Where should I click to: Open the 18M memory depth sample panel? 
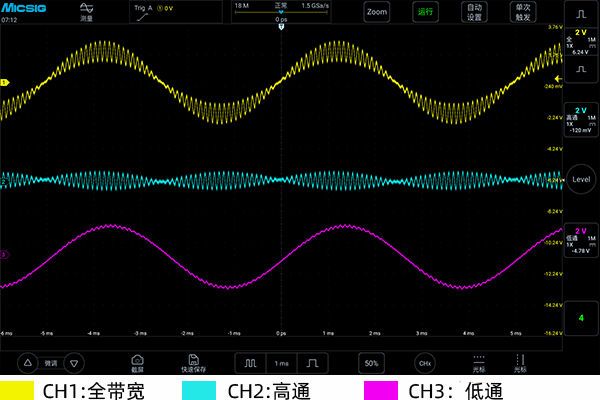pos(281,12)
